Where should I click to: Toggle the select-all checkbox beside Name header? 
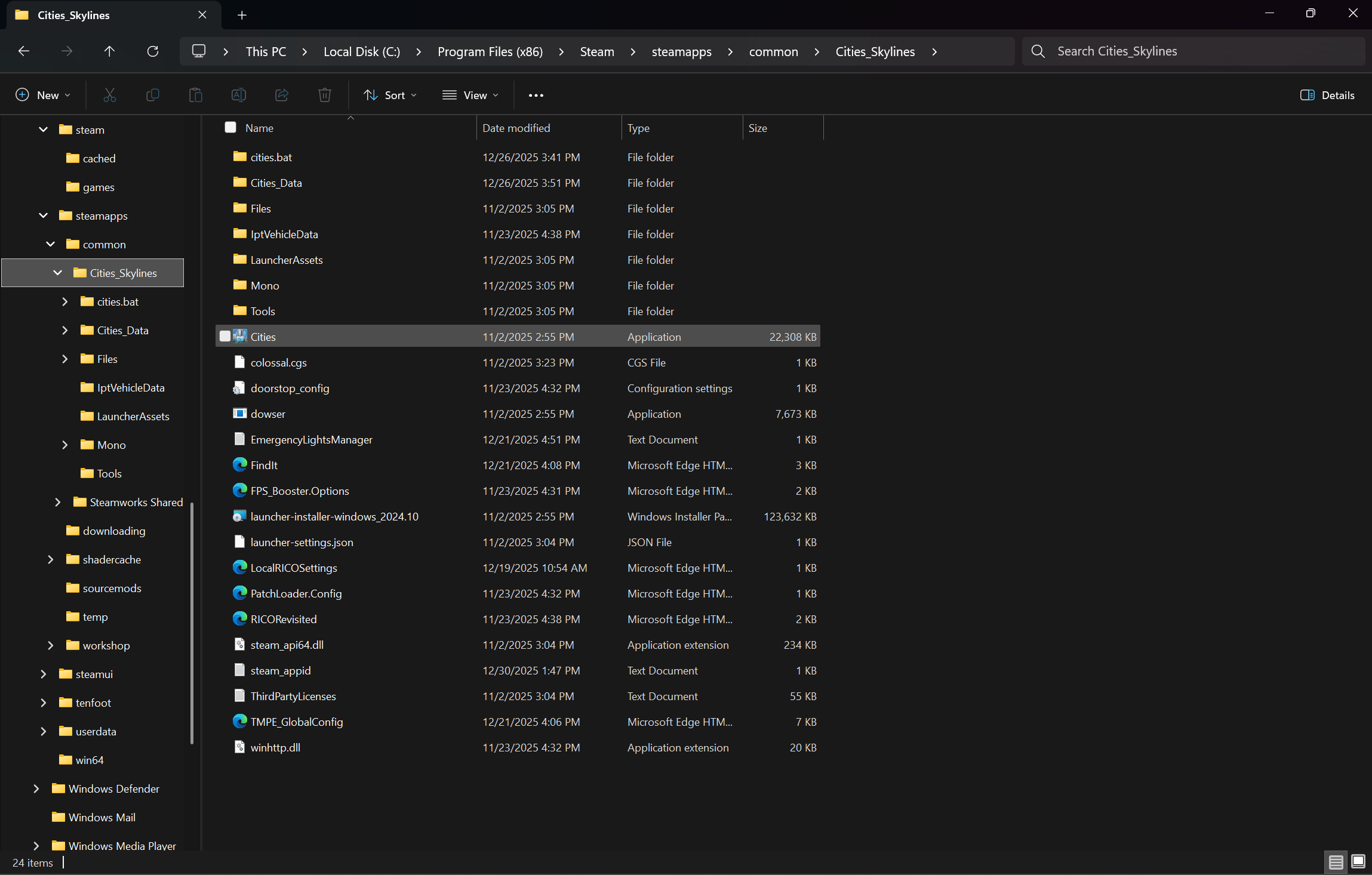pyautogui.click(x=230, y=127)
